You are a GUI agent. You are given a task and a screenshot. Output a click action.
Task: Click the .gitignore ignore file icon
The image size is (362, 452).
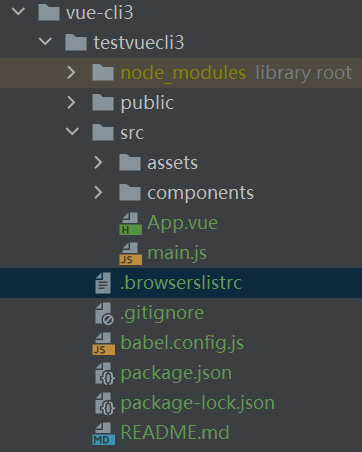104,313
